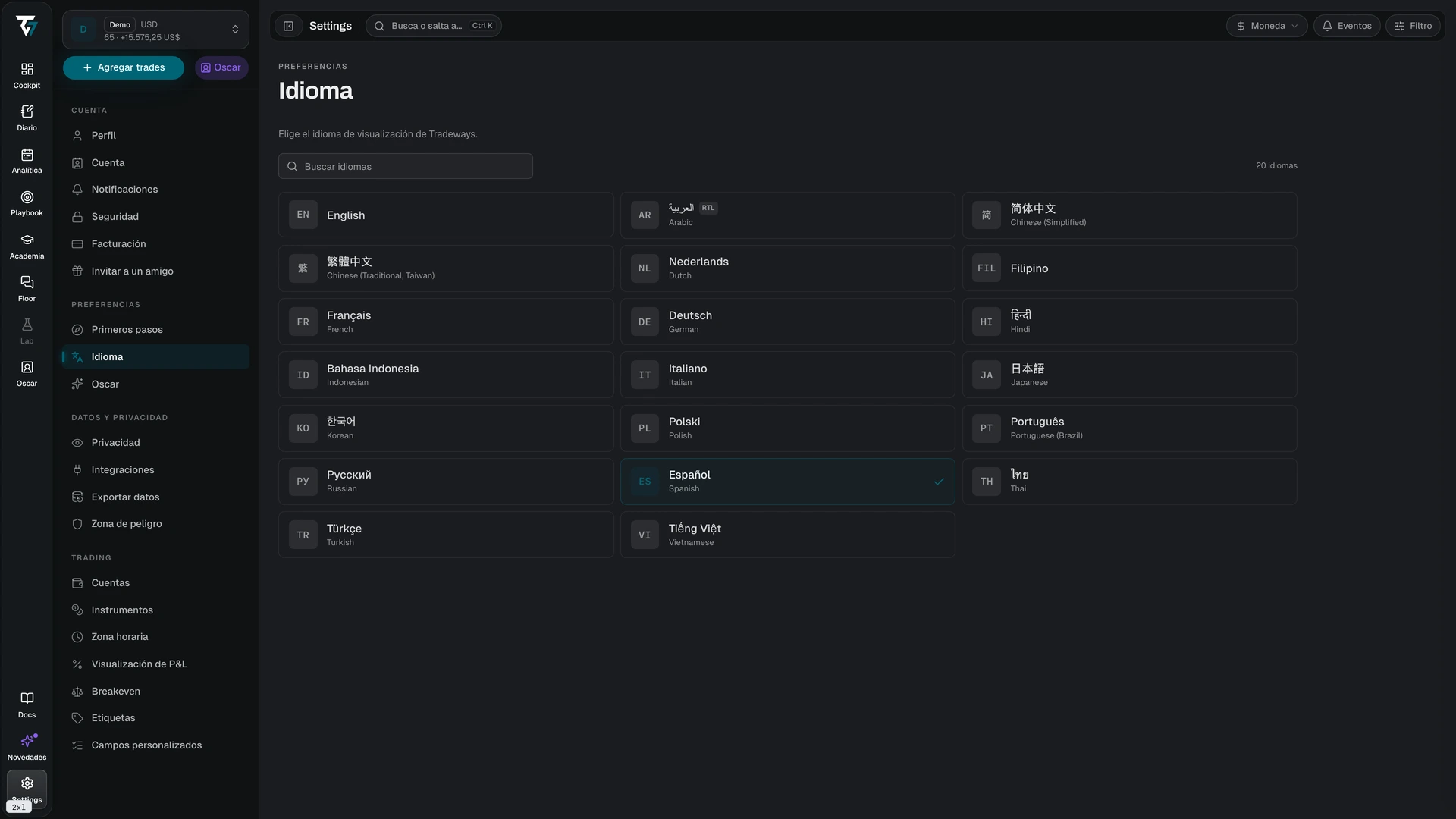This screenshot has height=819, width=1456.
Task: Open Campos personalizados settings
Action: pos(155,745)
